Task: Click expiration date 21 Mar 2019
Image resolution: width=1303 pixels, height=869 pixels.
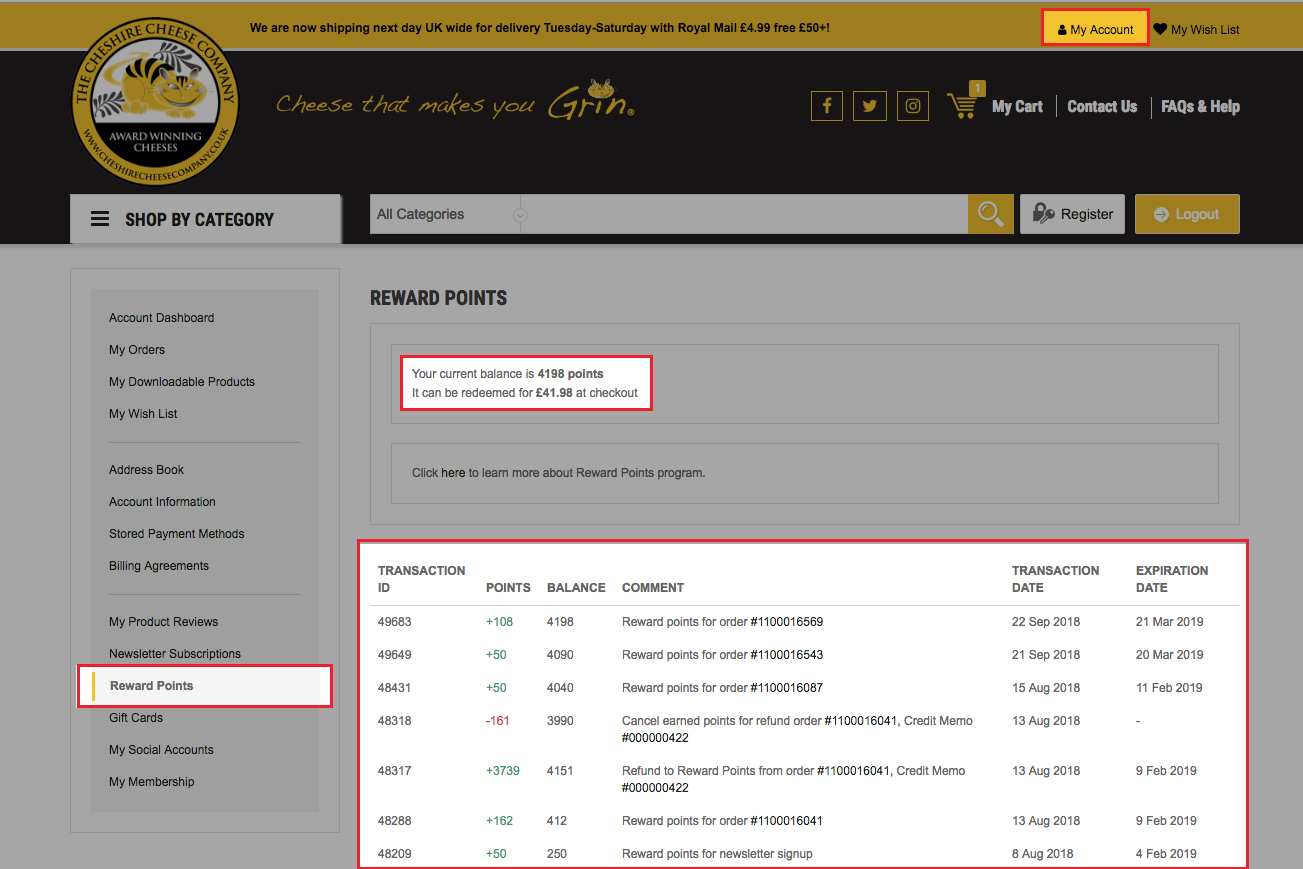Action: [x=1169, y=622]
